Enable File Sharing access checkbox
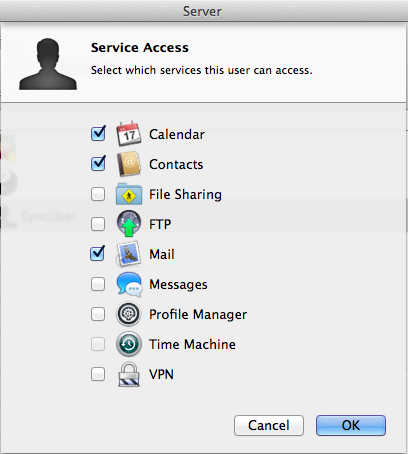 click(x=98, y=194)
